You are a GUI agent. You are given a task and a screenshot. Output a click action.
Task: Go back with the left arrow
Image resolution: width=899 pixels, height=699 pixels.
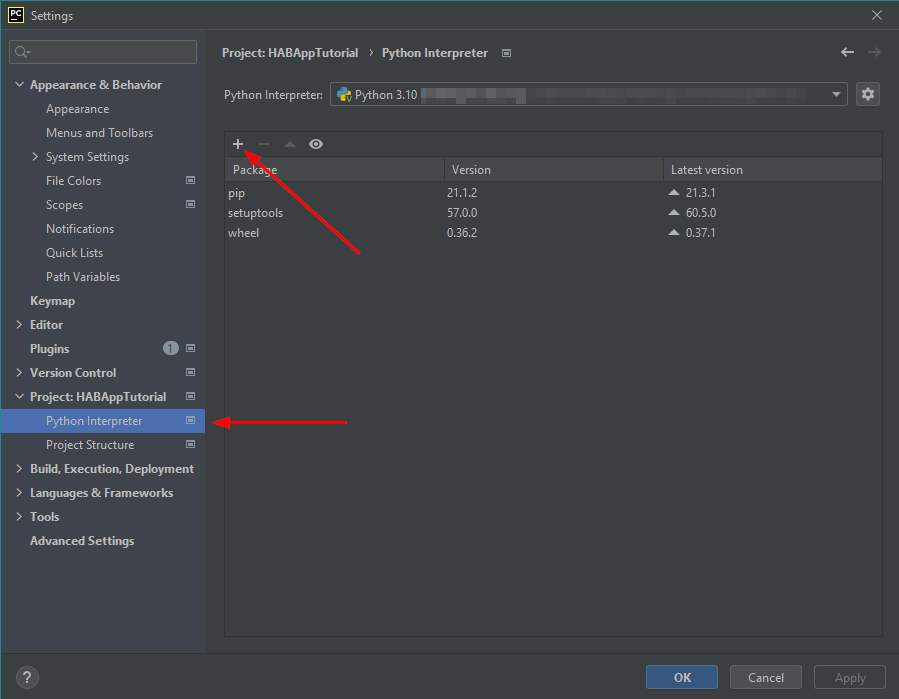pyautogui.click(x=847, y=52)
